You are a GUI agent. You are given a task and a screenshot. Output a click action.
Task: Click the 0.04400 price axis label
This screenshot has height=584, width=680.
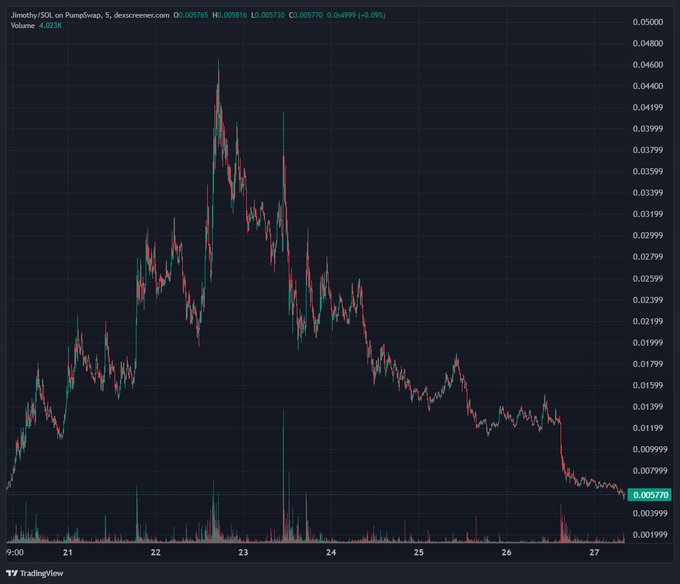pyautogui.click(x=647, y=86)
